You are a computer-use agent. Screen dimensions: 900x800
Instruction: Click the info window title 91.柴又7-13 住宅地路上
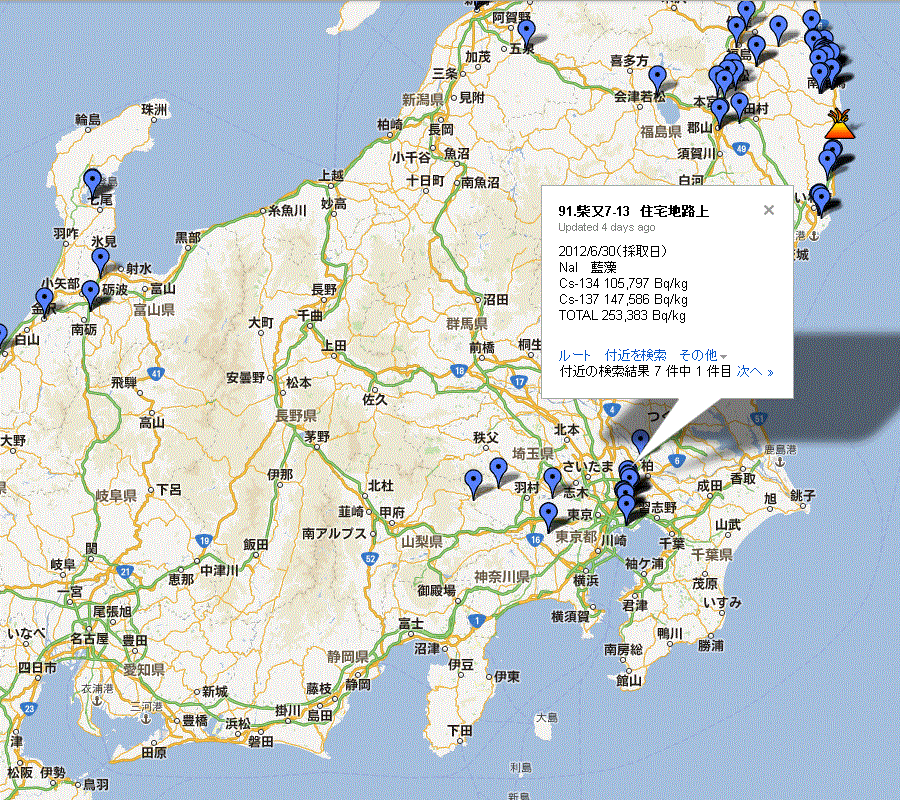coord(633,211)
